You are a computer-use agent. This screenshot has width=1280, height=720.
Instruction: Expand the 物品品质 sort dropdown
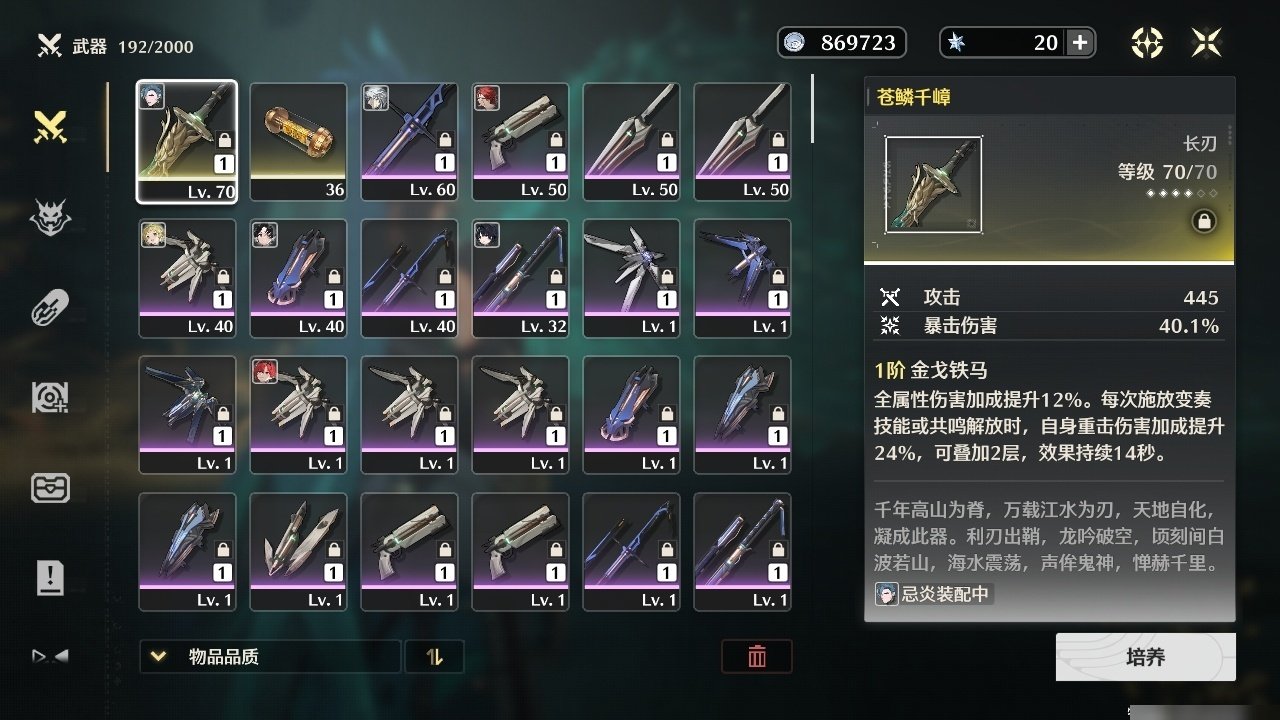tap(270, 657)
